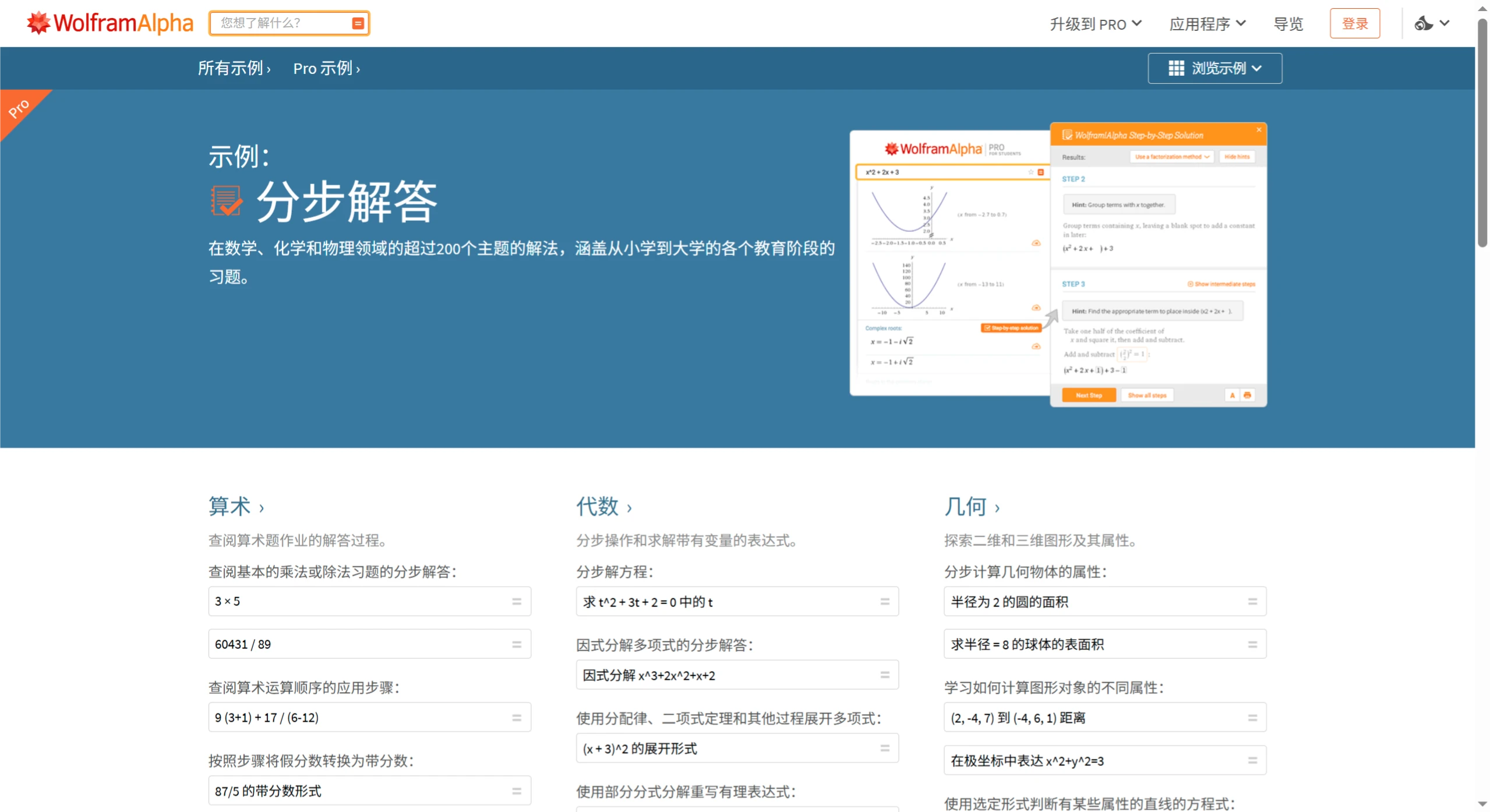The width and height of the screenshot is (1490, 812).
Task: Expand the 浏览示例 dropdown button
Action: coord(1214,68)
